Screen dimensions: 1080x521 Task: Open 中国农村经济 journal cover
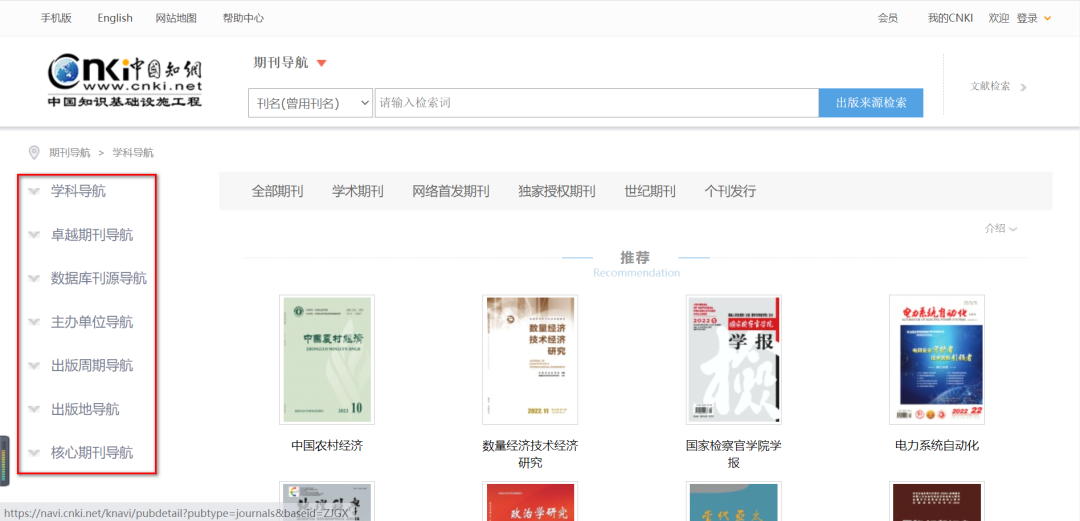(x=327, y=359)
